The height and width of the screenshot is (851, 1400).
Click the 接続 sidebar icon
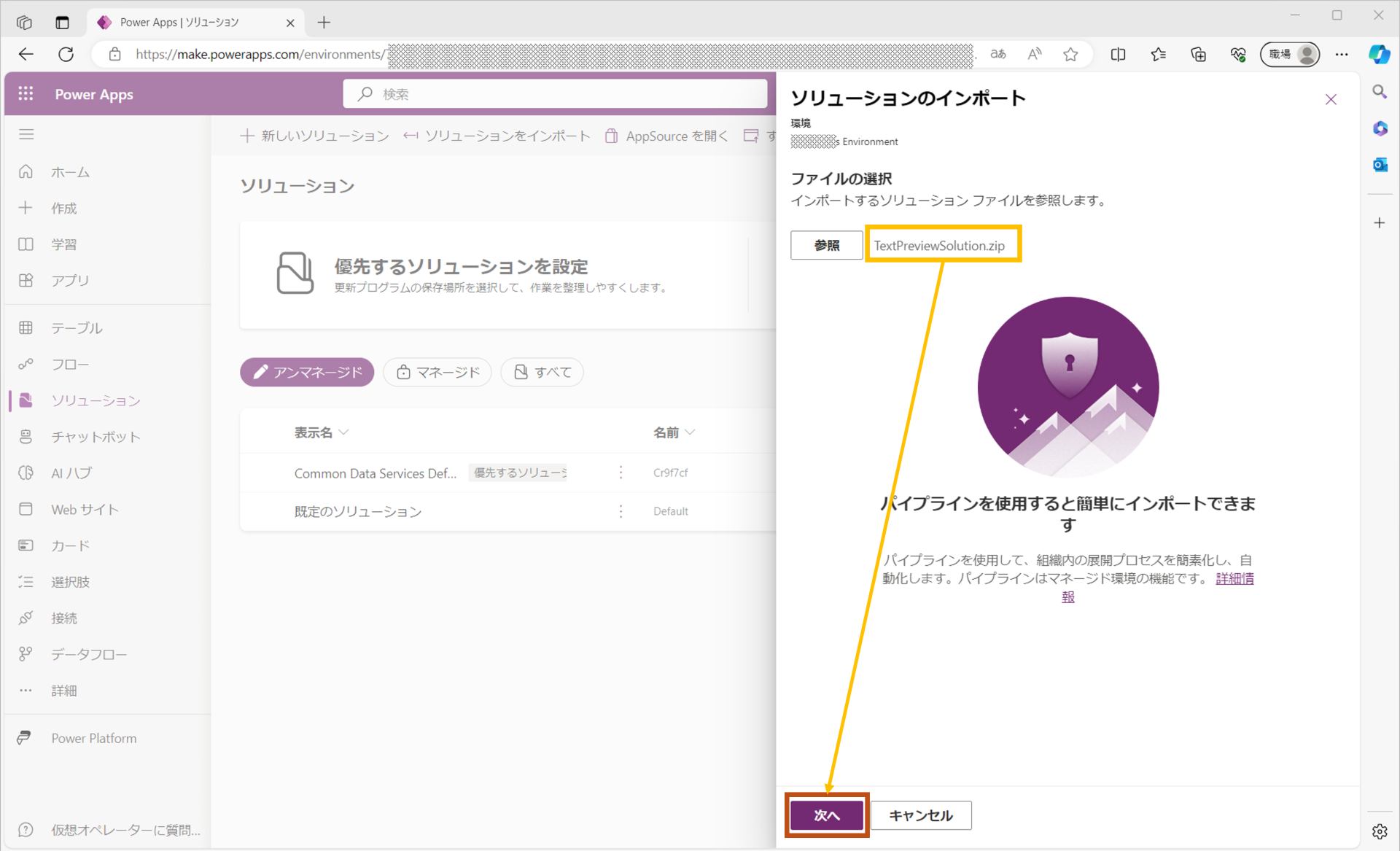[x=26, y=618]
